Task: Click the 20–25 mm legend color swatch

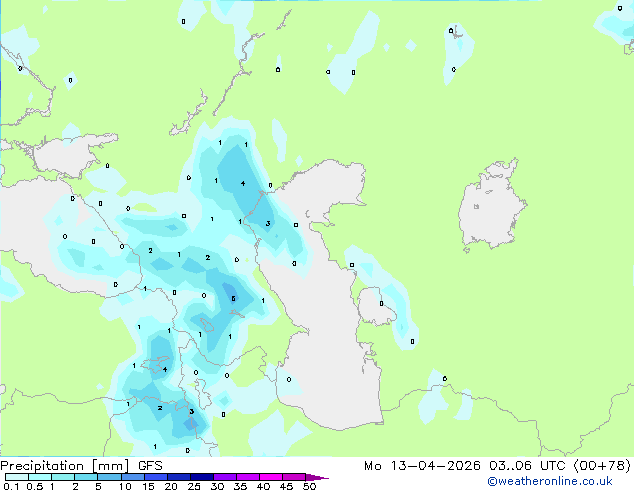Action: click(x=179, y=477)
